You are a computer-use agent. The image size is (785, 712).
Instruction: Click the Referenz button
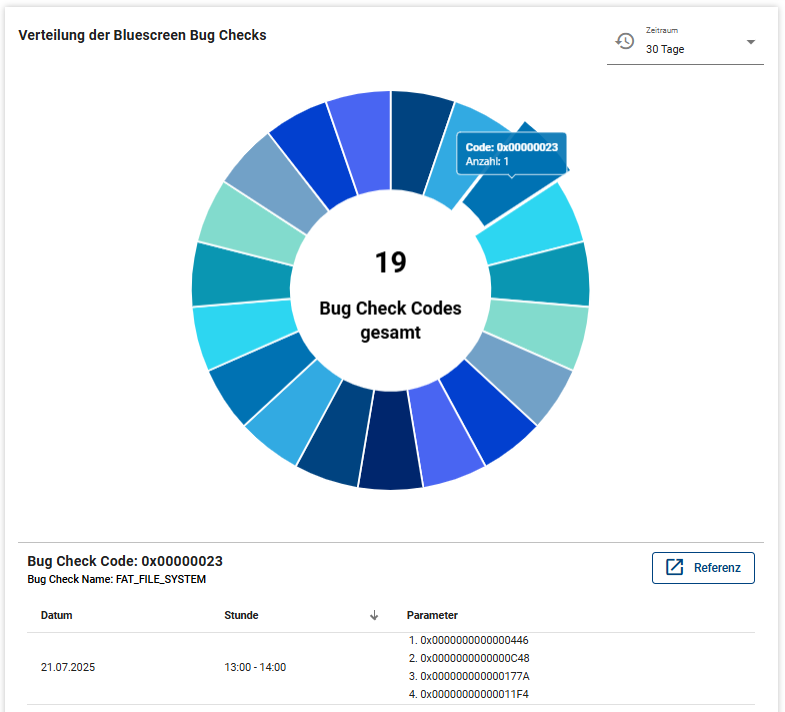pos(703,567)
